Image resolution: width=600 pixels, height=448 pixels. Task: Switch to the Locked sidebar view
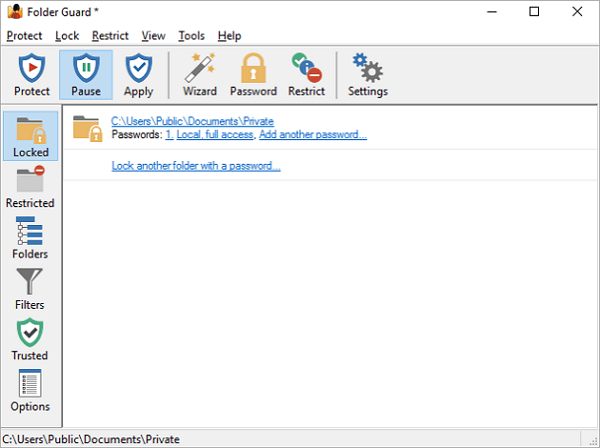coord(31,136)
